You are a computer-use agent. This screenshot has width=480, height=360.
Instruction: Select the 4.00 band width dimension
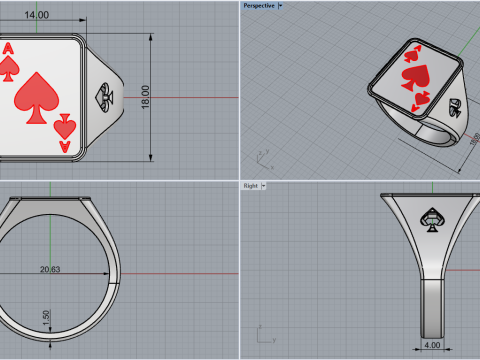(x=432, y=345)
